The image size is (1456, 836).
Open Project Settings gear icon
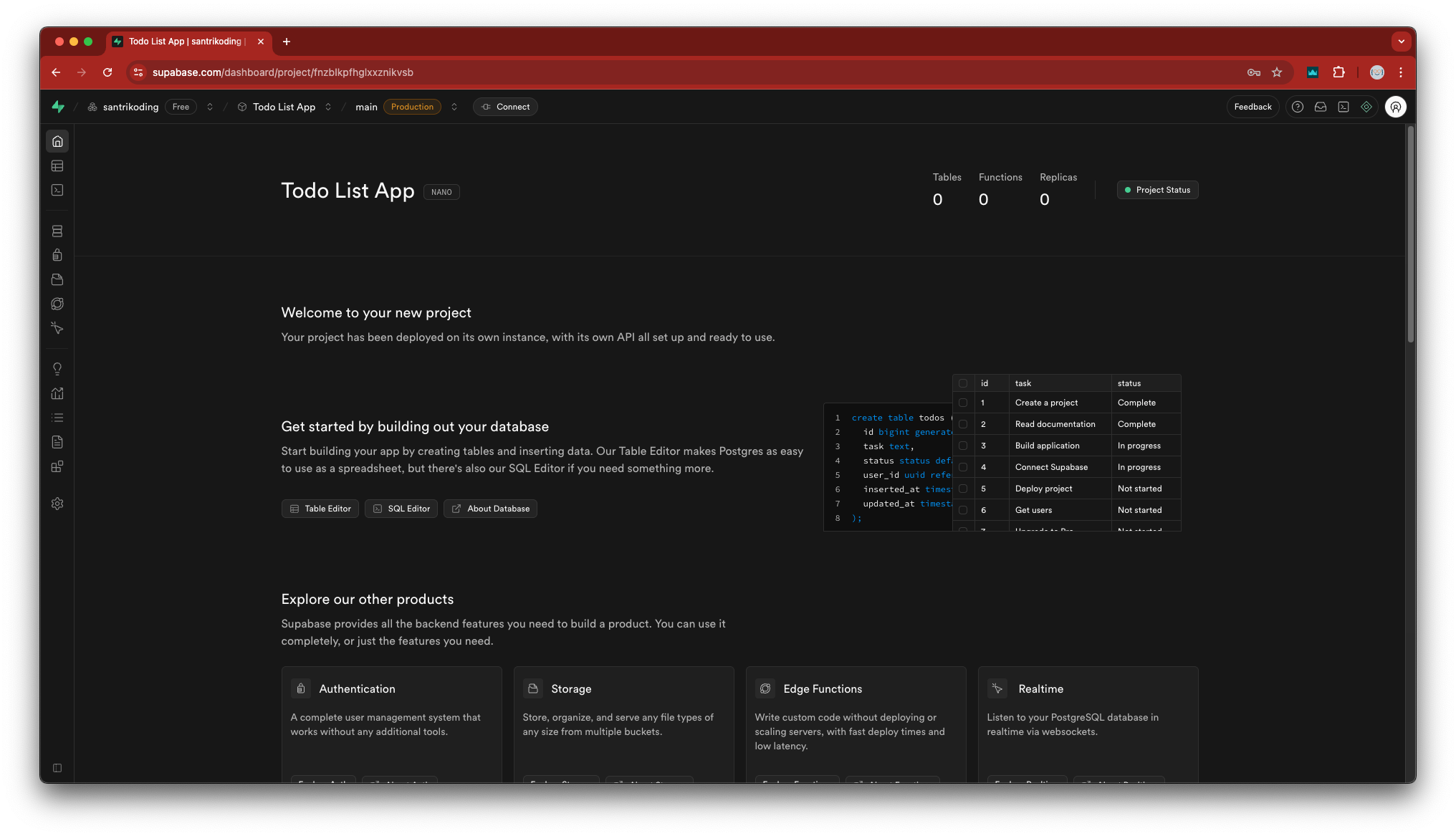coord(57,504)
